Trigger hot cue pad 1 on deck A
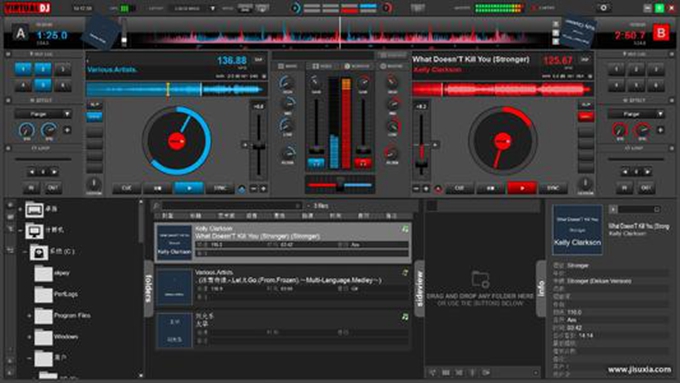 [23, 69]
